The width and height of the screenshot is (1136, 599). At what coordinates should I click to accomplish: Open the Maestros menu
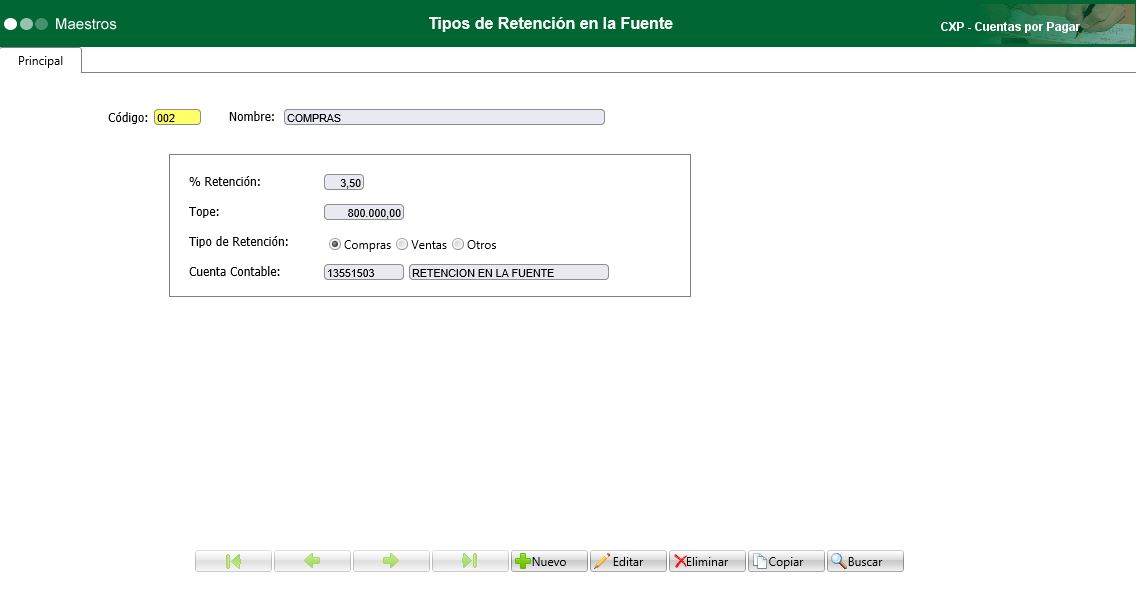pyautogui.click(x=85, y=24)
